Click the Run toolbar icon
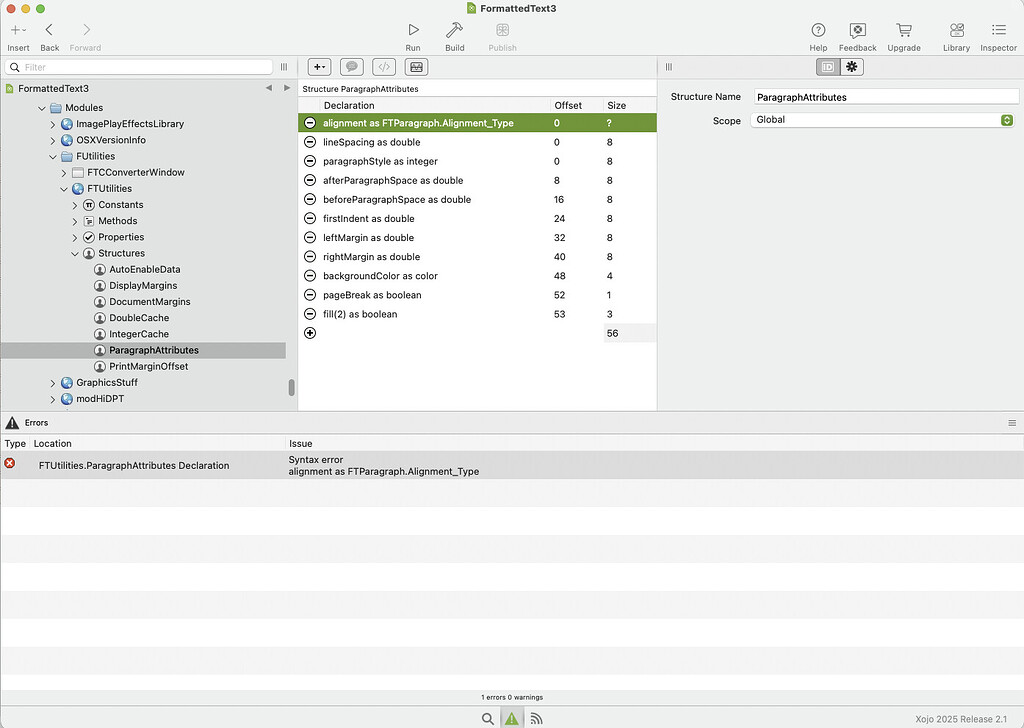The width and height of the screenshot is (1024, 728). click(x=413, y=31)
